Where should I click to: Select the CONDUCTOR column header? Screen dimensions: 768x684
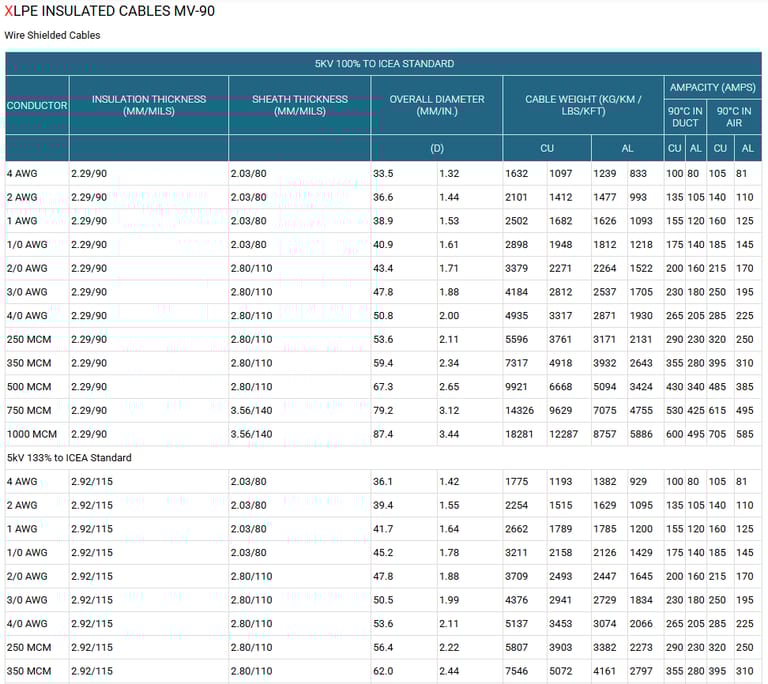click(x=37, y=105)
